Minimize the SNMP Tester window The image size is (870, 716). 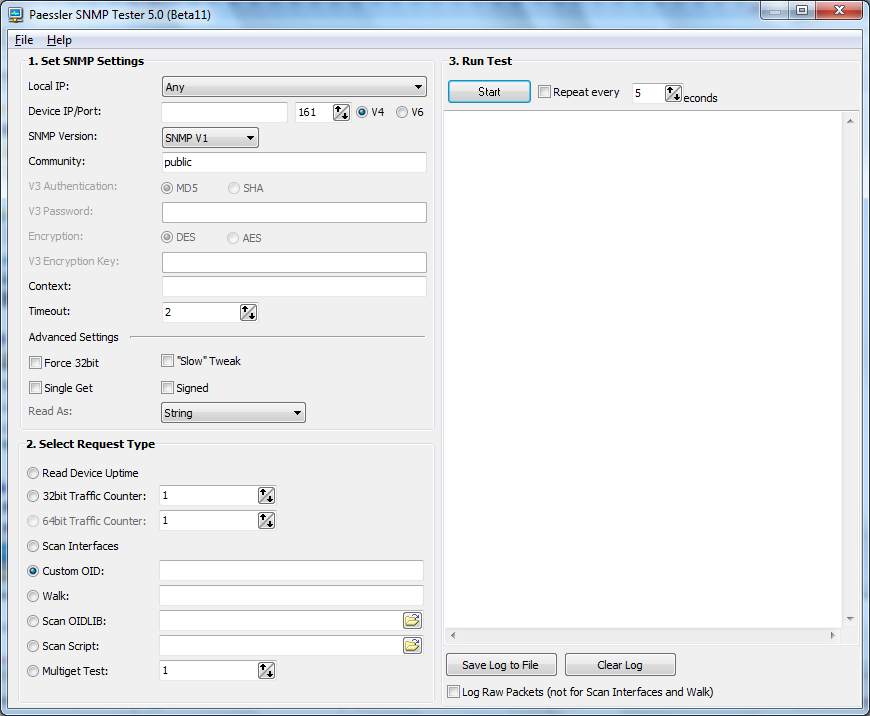(776, 10)
